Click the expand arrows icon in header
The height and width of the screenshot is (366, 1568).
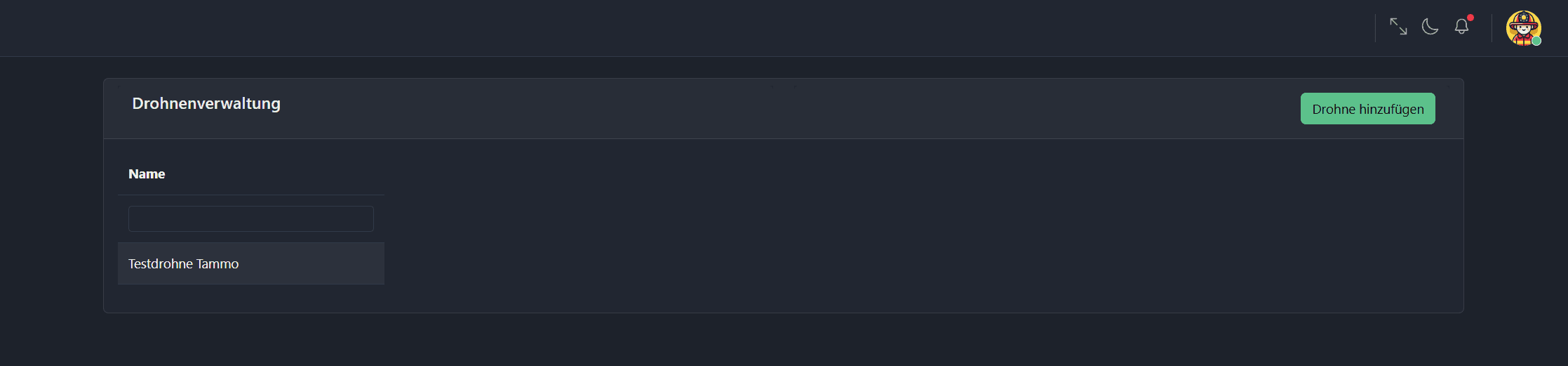[1398, 27]
